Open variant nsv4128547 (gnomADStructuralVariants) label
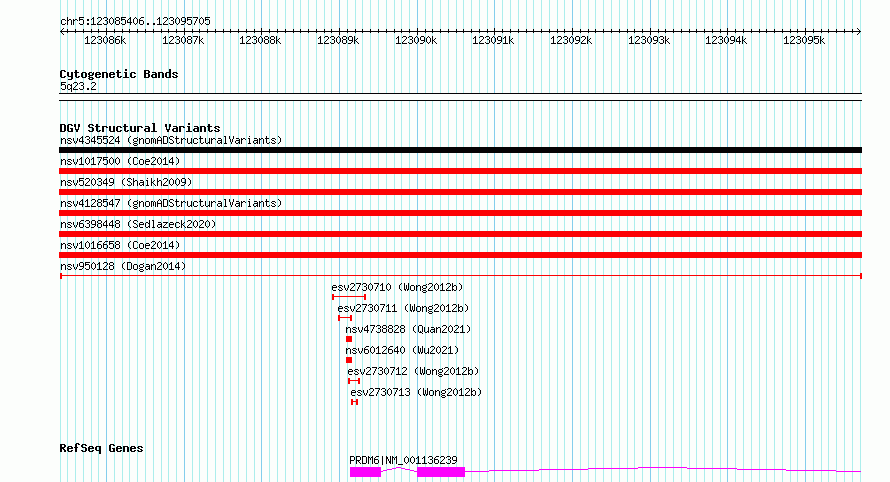This screenshot has height=482, width=890. 171,203
